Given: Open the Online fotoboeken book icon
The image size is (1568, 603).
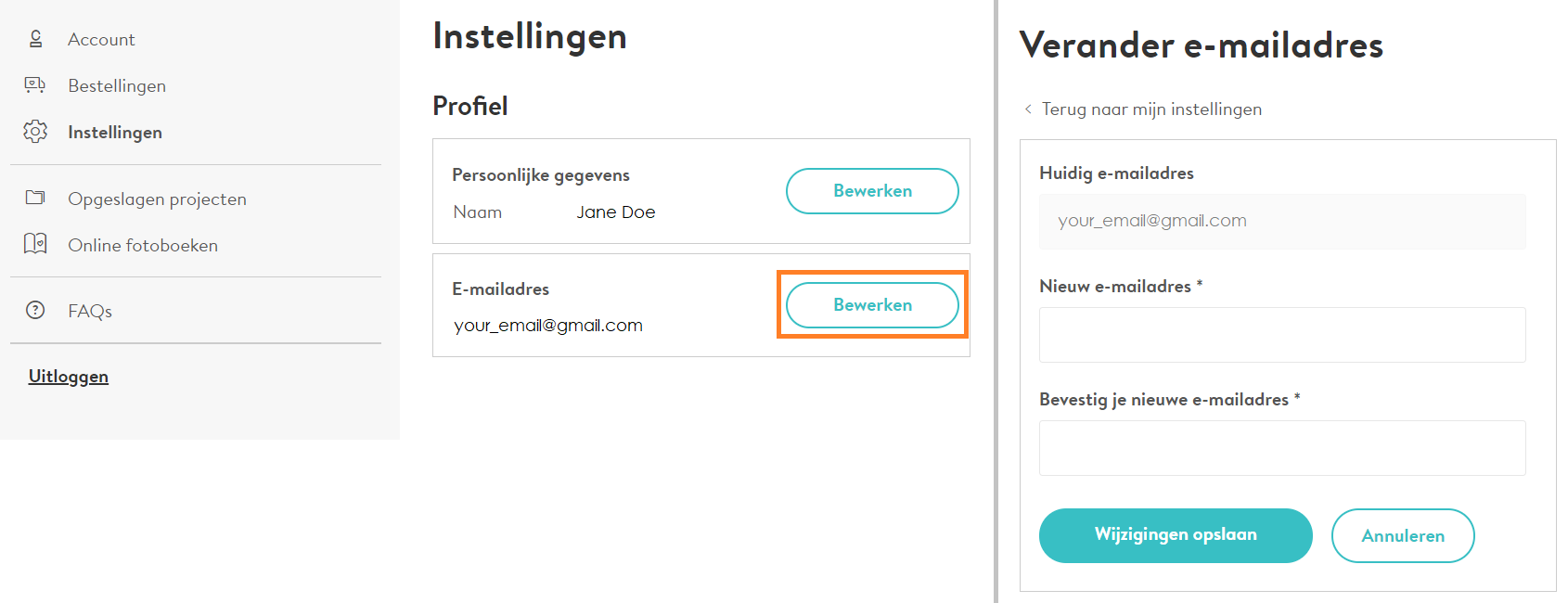Looking at the screenshot, I should click(35, 244).
